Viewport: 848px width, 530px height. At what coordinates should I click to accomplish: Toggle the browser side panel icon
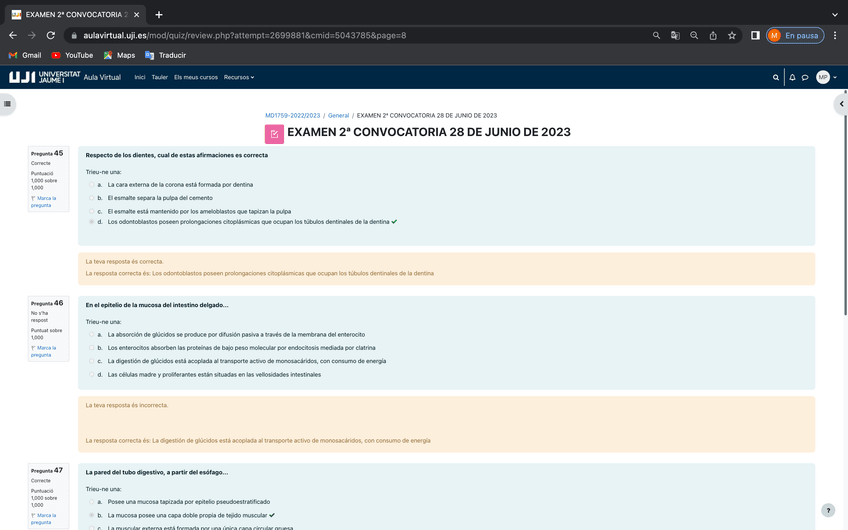[x=755, y=35]
